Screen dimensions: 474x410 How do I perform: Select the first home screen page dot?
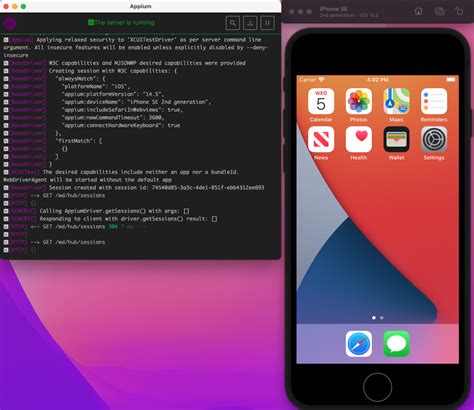[x=374, y=318]
